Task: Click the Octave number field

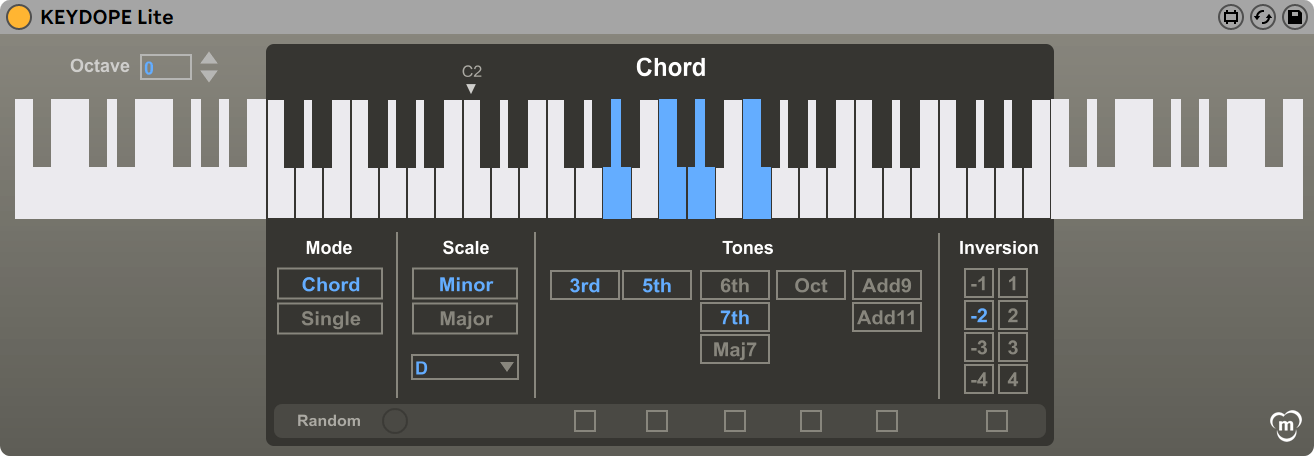Action: click(165, 68)
